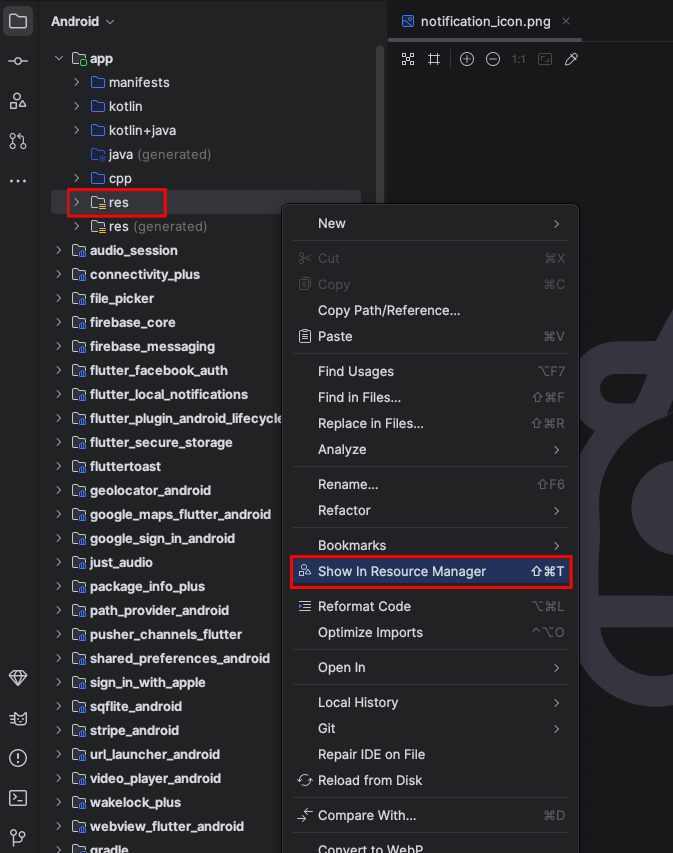This screenshot has height=853, width=673.
Task: Toggle transparency chessboard in image viewer
Action: pyautogui.click(x=408, y=59)
